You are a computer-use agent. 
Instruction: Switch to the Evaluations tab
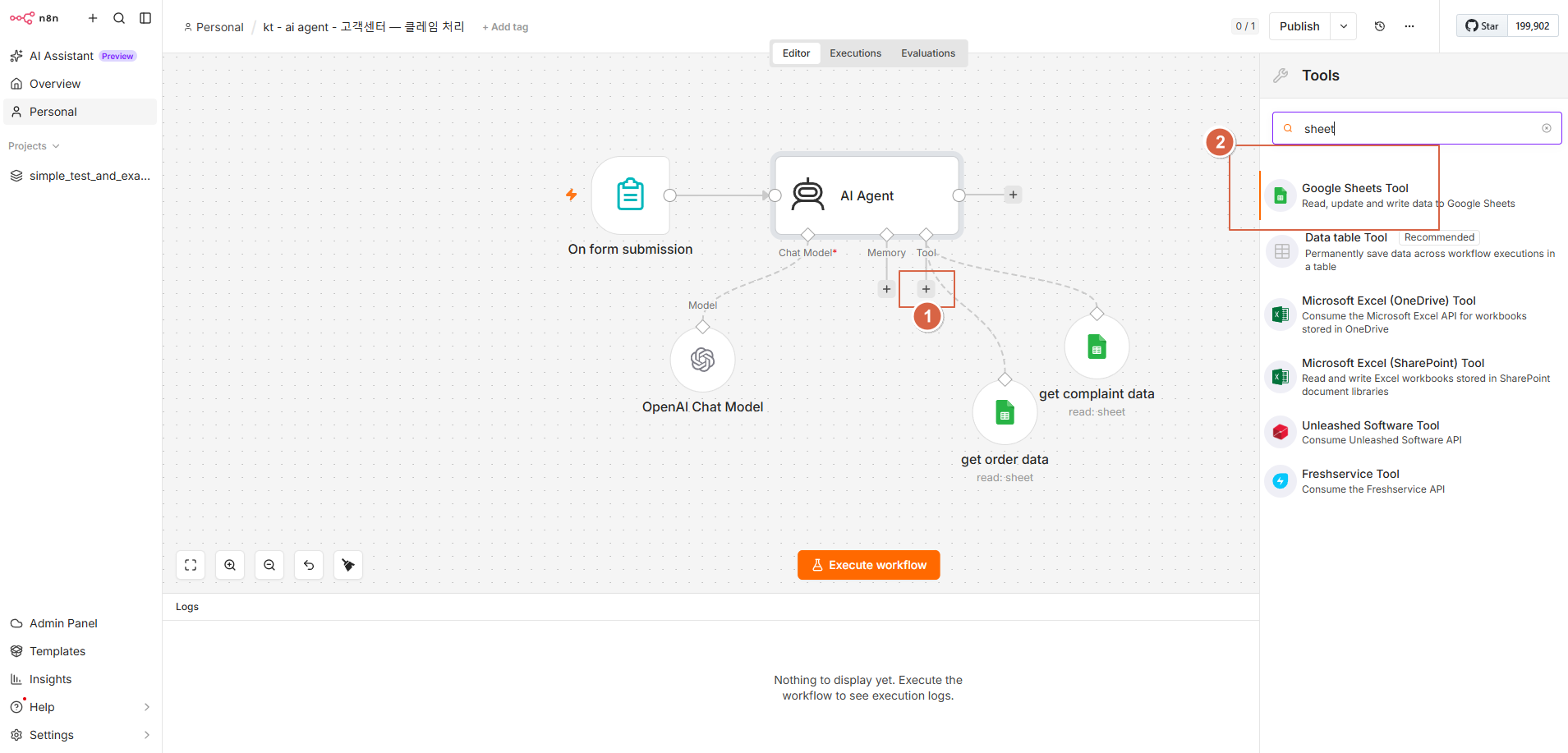coord(928,53)
